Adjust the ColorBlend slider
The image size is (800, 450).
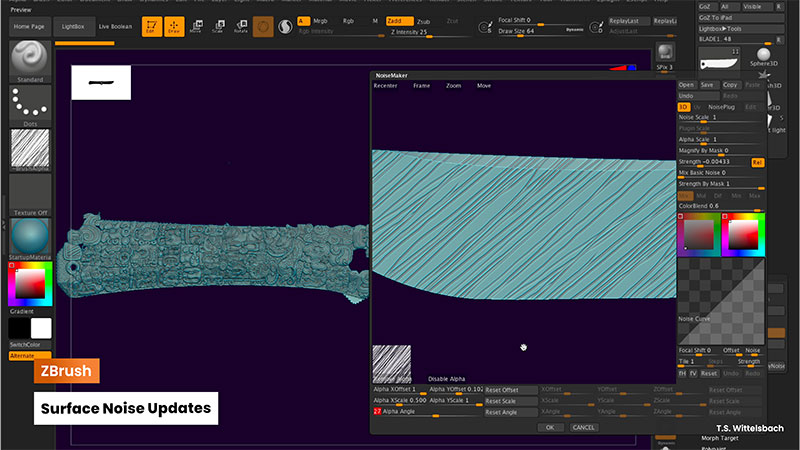[718, 206]
